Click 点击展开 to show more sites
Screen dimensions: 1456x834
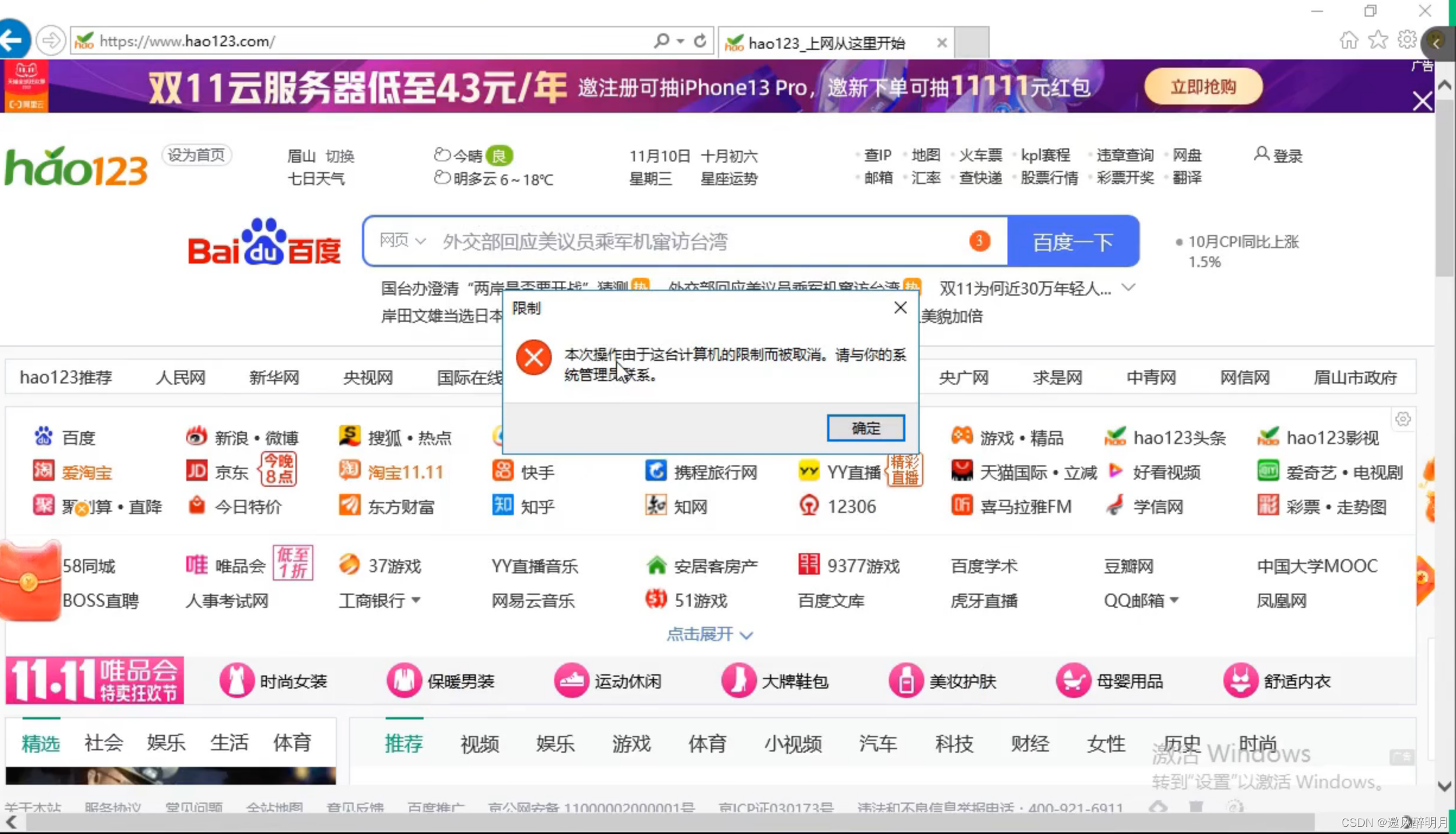point(710,635)
